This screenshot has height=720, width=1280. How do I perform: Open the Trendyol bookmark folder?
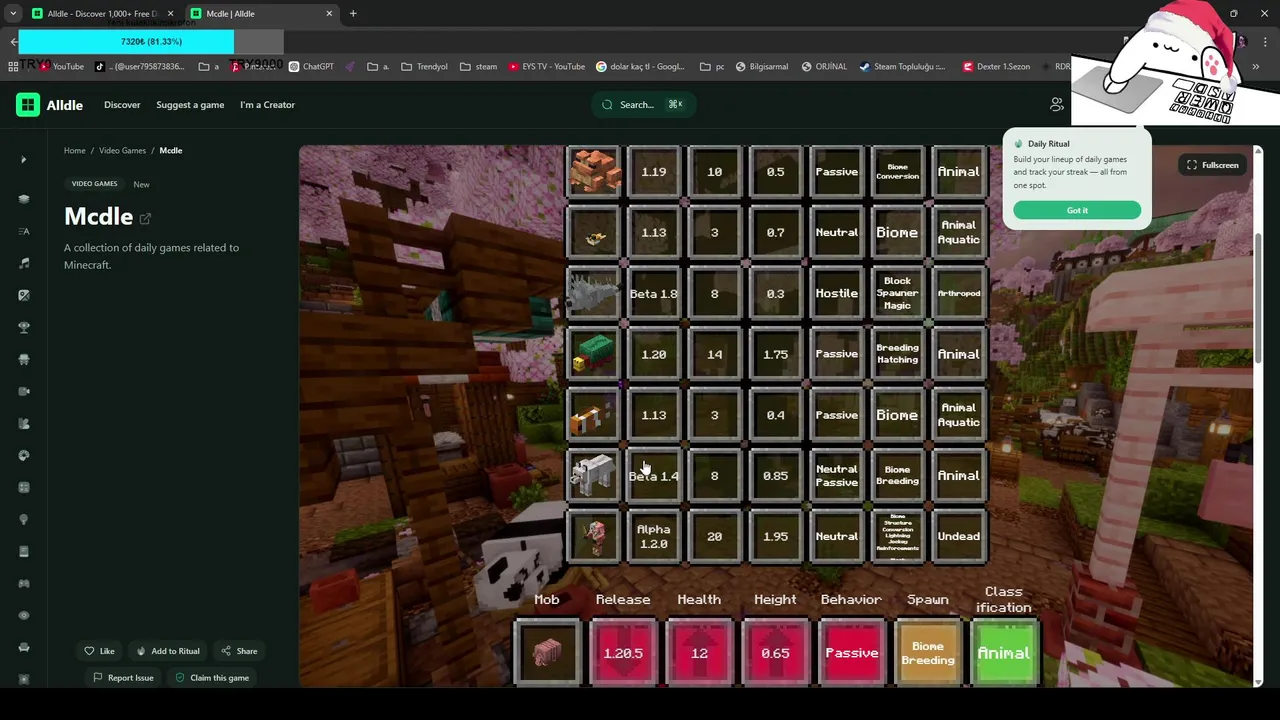pyautogui.click(x=424, y=67)
